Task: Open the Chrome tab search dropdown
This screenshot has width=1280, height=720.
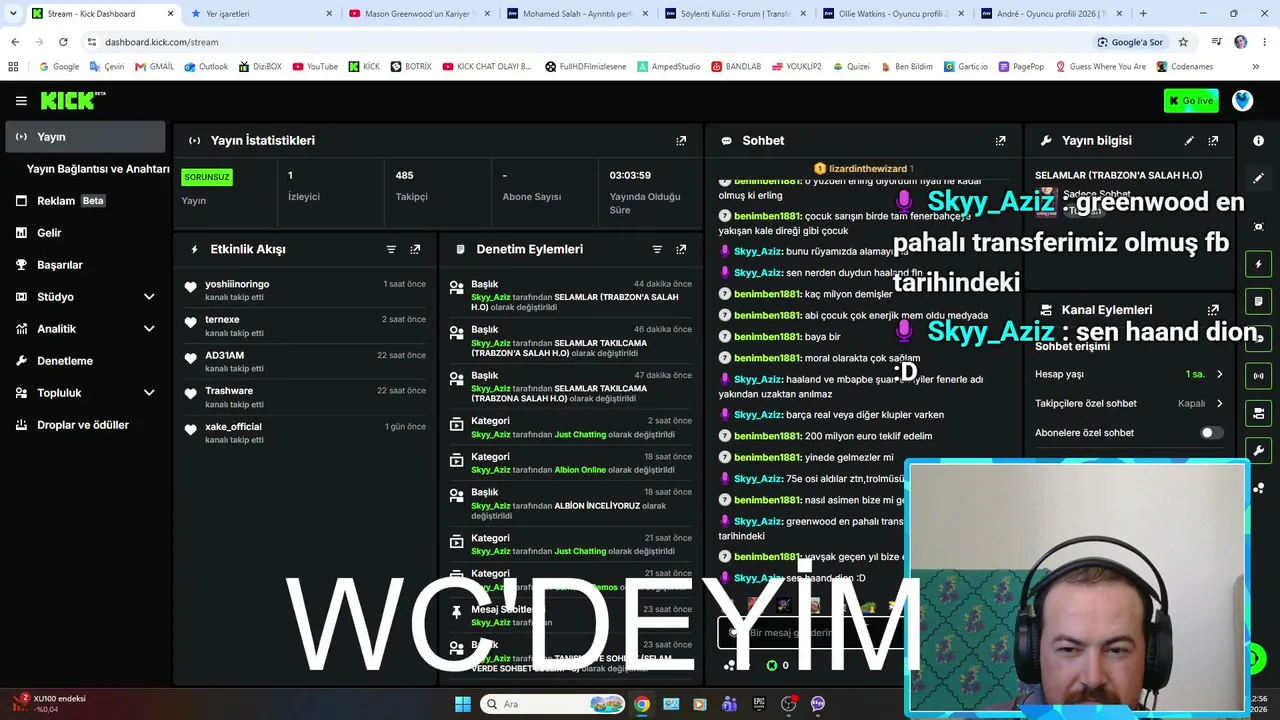Action: (13, 14)
